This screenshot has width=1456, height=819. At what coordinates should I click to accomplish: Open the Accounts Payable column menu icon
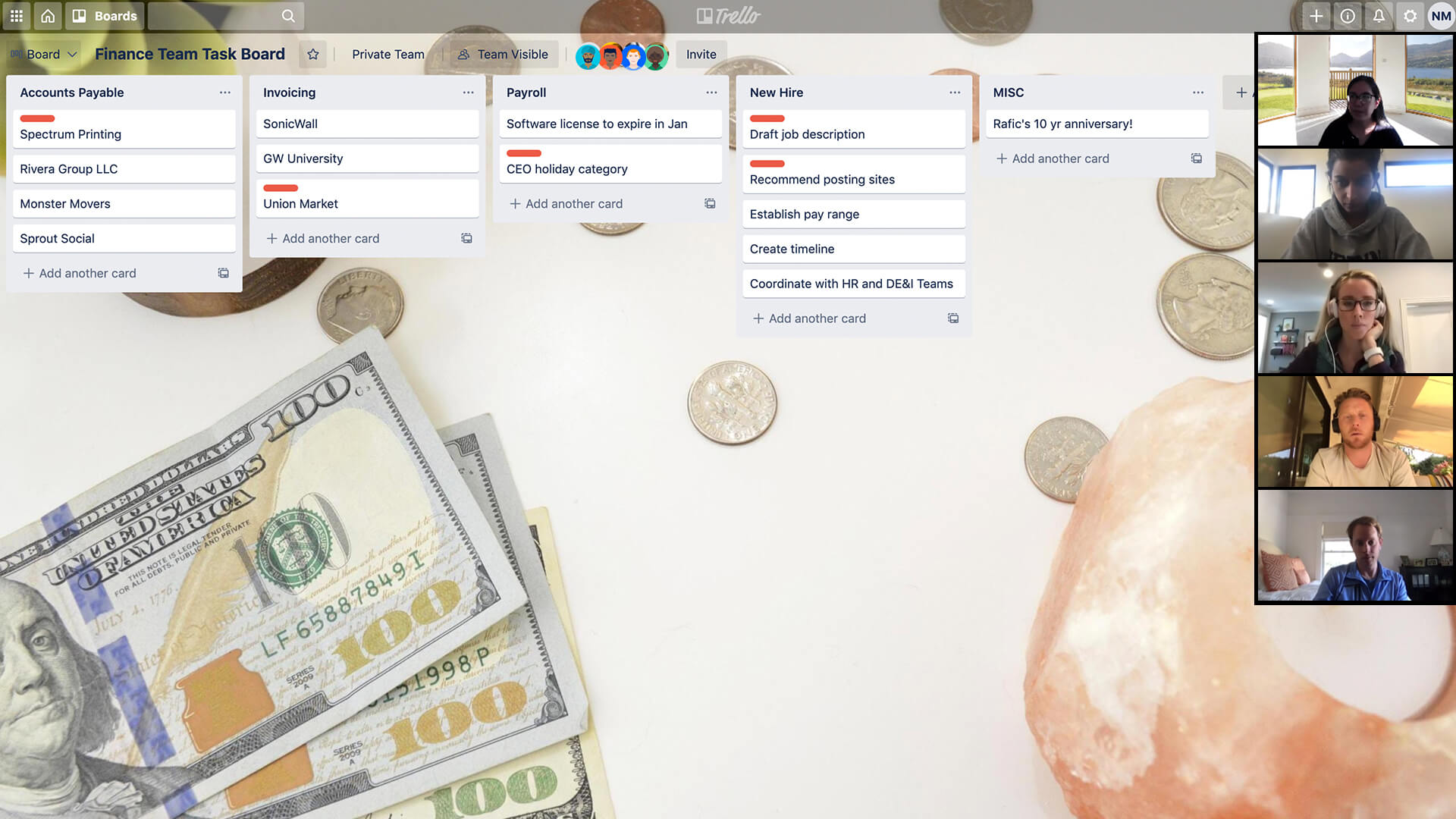[225, 92]
